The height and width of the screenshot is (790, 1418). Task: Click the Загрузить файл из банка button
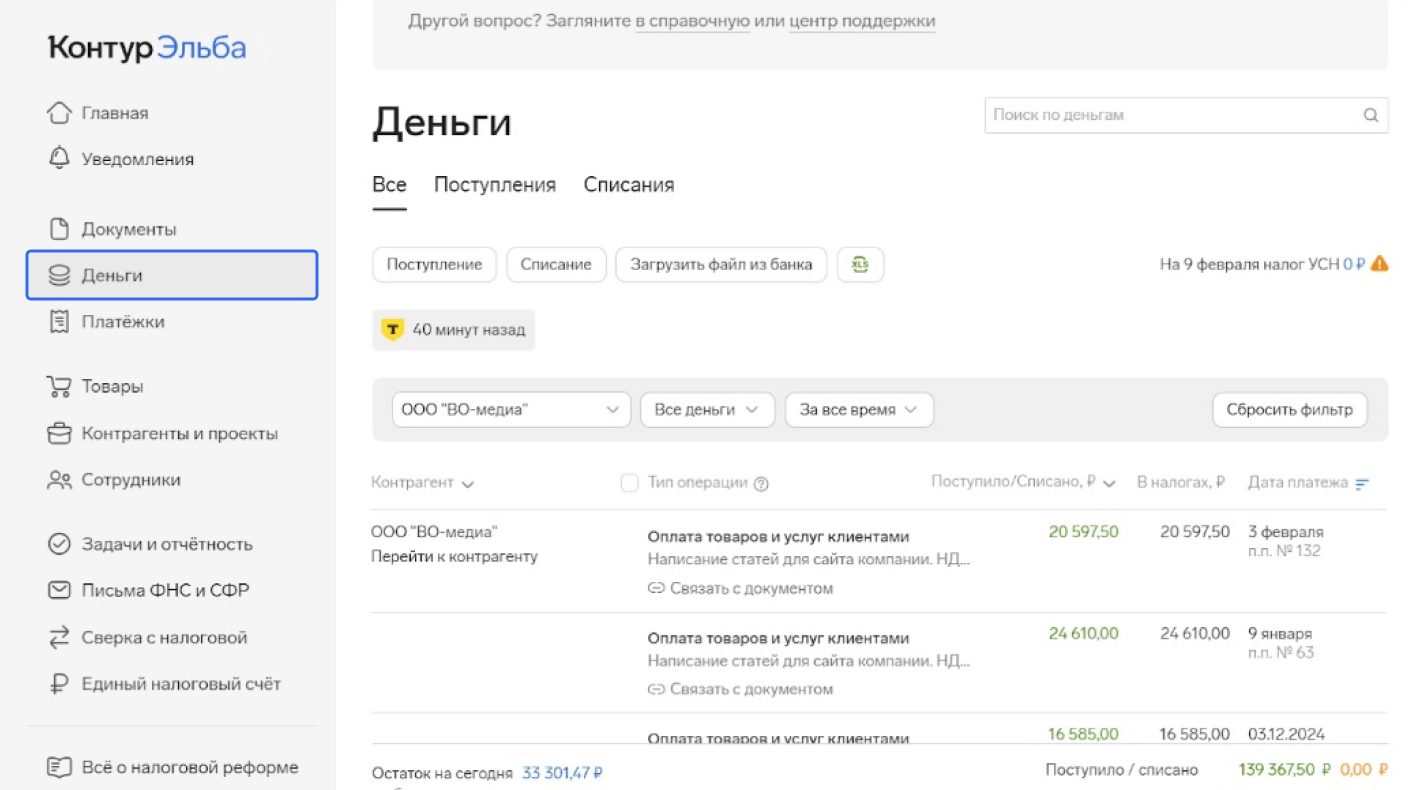(720, 265)
